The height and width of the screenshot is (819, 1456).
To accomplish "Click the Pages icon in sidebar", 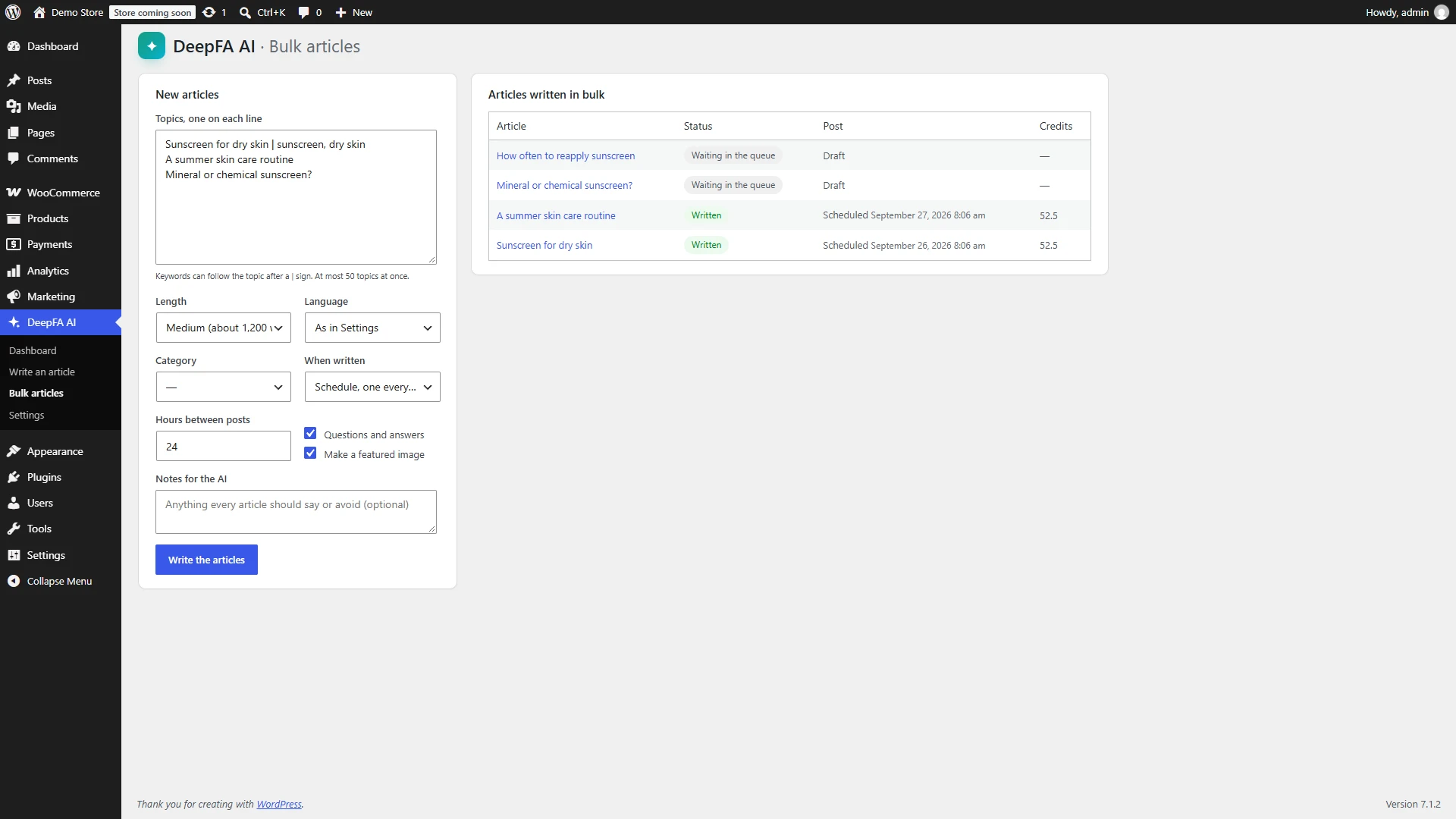I will (14, 133).
